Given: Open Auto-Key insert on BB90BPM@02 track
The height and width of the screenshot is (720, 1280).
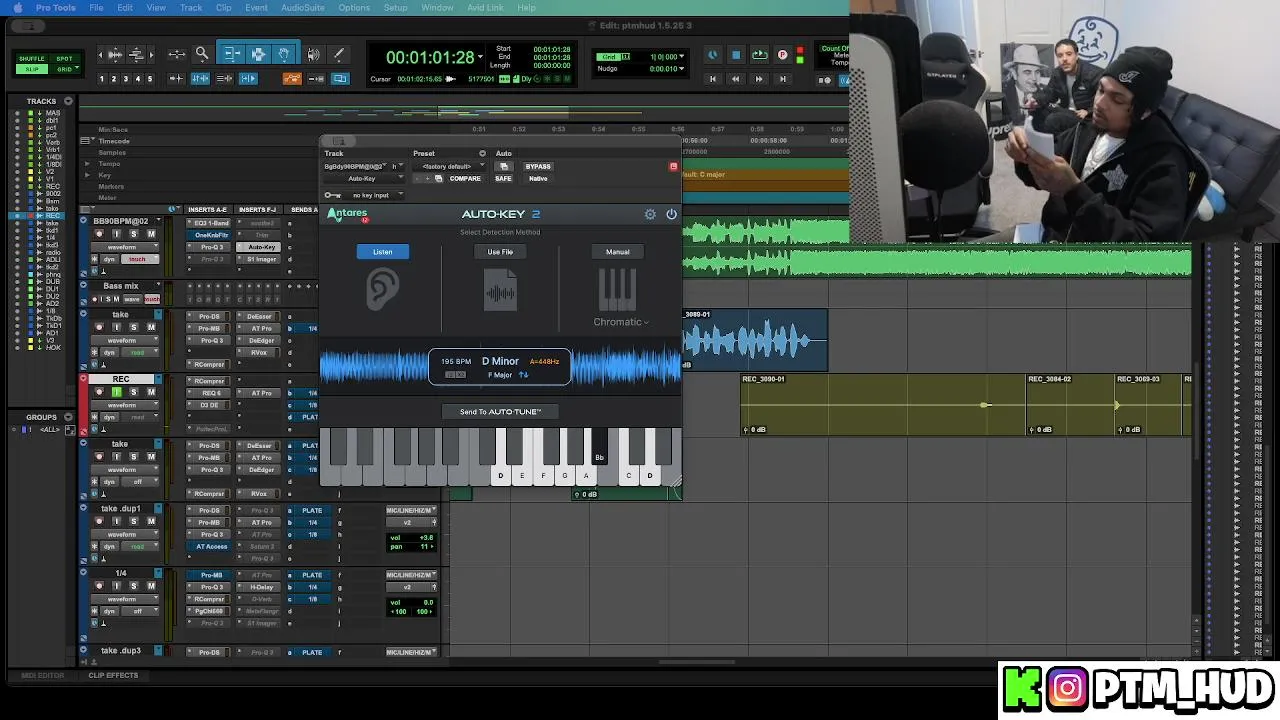Looking at the screenshot, I should (261, 247).
